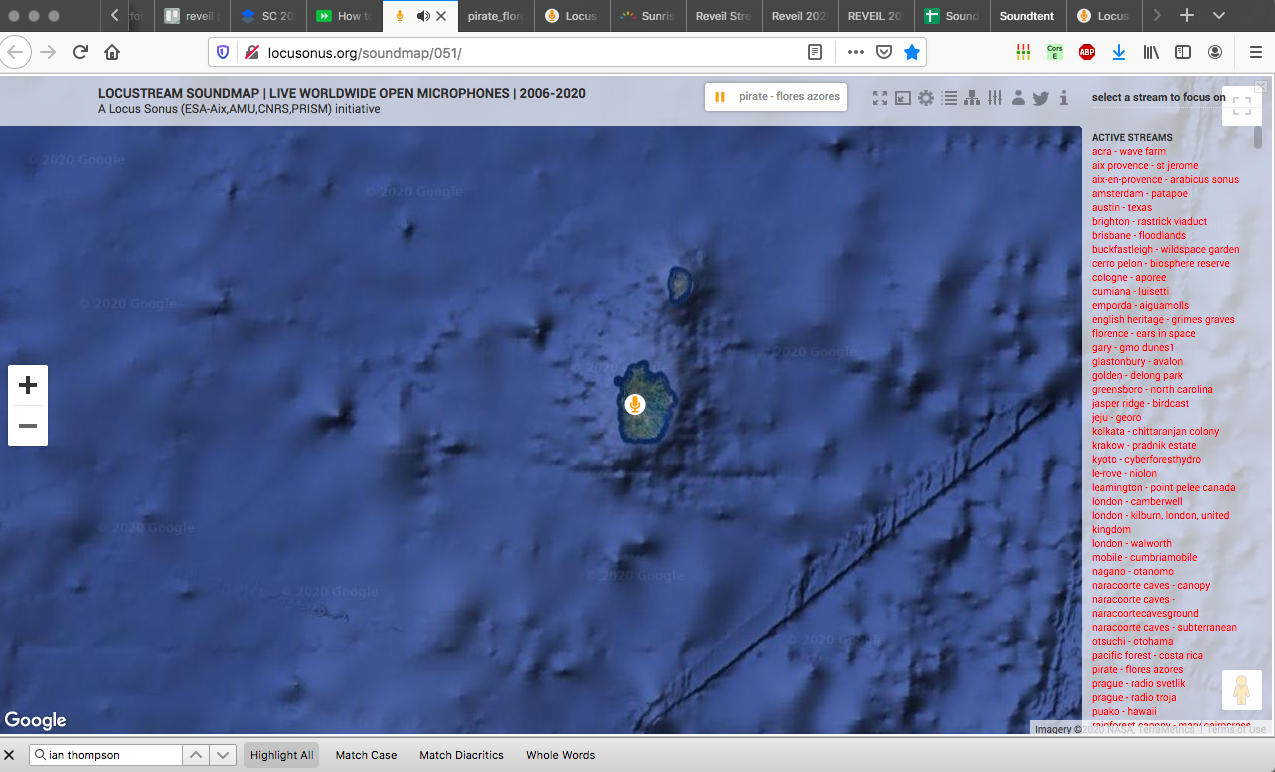
Task: Toggle Highlight All in find bar
Action: (x=281, y=755)
